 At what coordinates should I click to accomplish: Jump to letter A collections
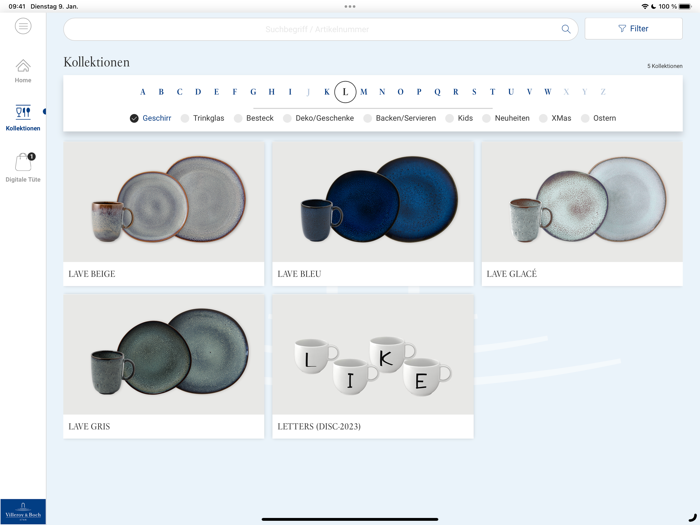click(142, 92)
